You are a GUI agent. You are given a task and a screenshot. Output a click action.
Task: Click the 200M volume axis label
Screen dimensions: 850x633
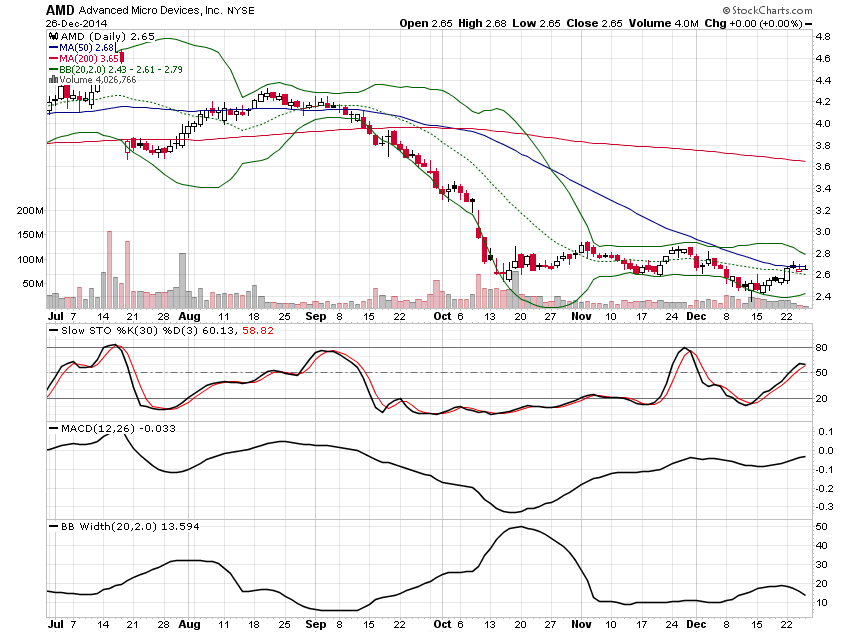coord(30,210)
